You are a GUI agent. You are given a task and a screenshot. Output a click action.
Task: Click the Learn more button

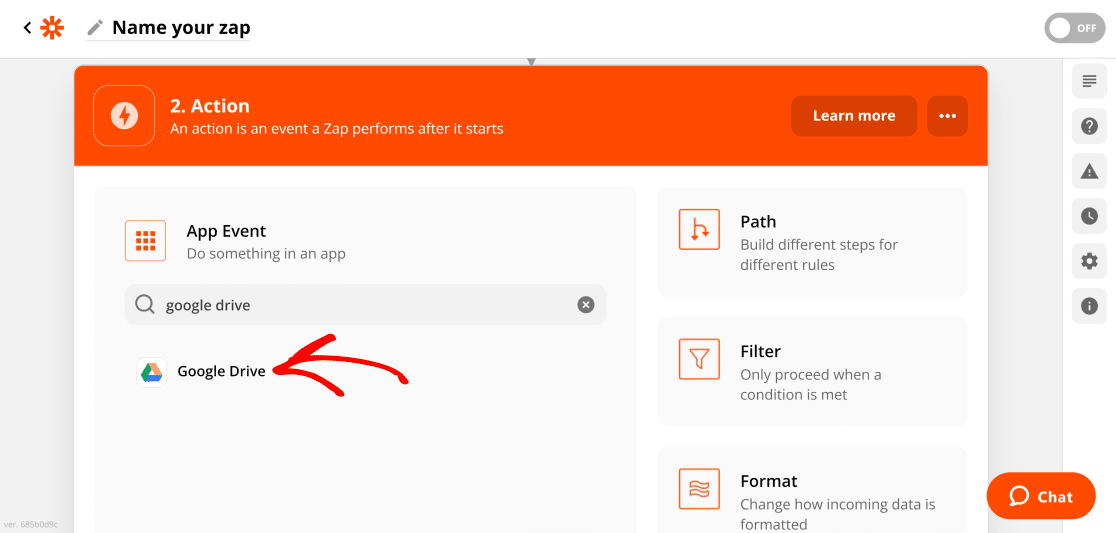pos(854,116)
